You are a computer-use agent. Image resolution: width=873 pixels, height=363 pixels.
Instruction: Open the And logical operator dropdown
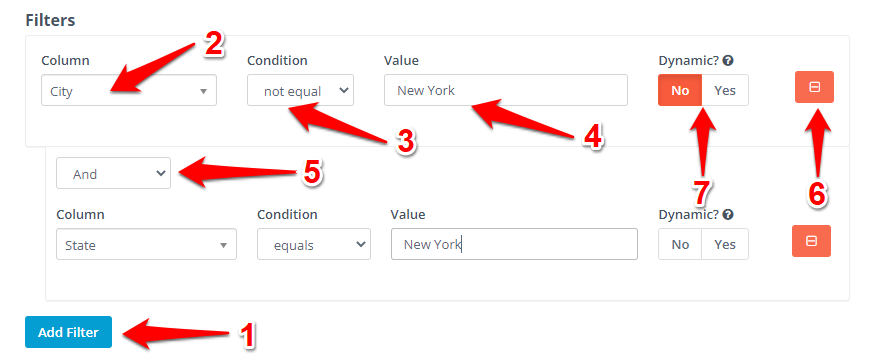[x=113, y=173]
